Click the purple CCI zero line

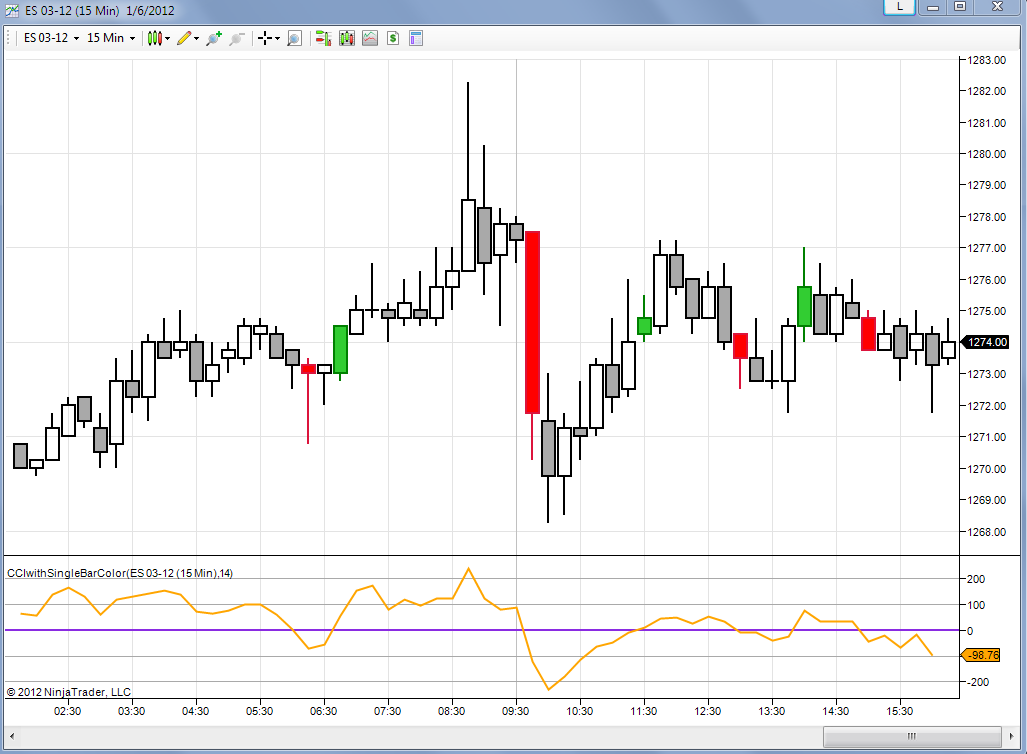click(482, 630)
